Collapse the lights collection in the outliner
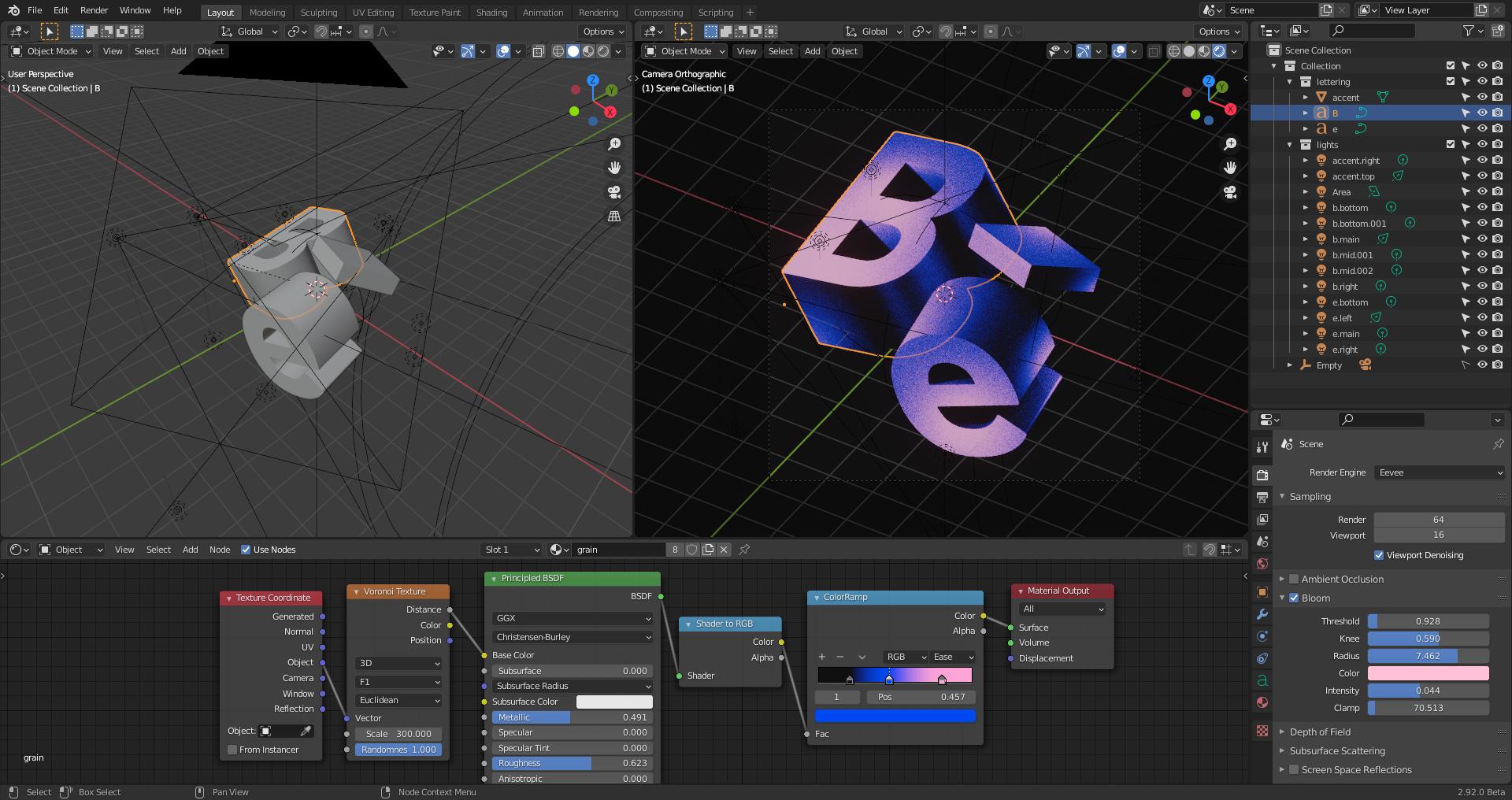1512x800 pixels. [x=1289, y=145]
